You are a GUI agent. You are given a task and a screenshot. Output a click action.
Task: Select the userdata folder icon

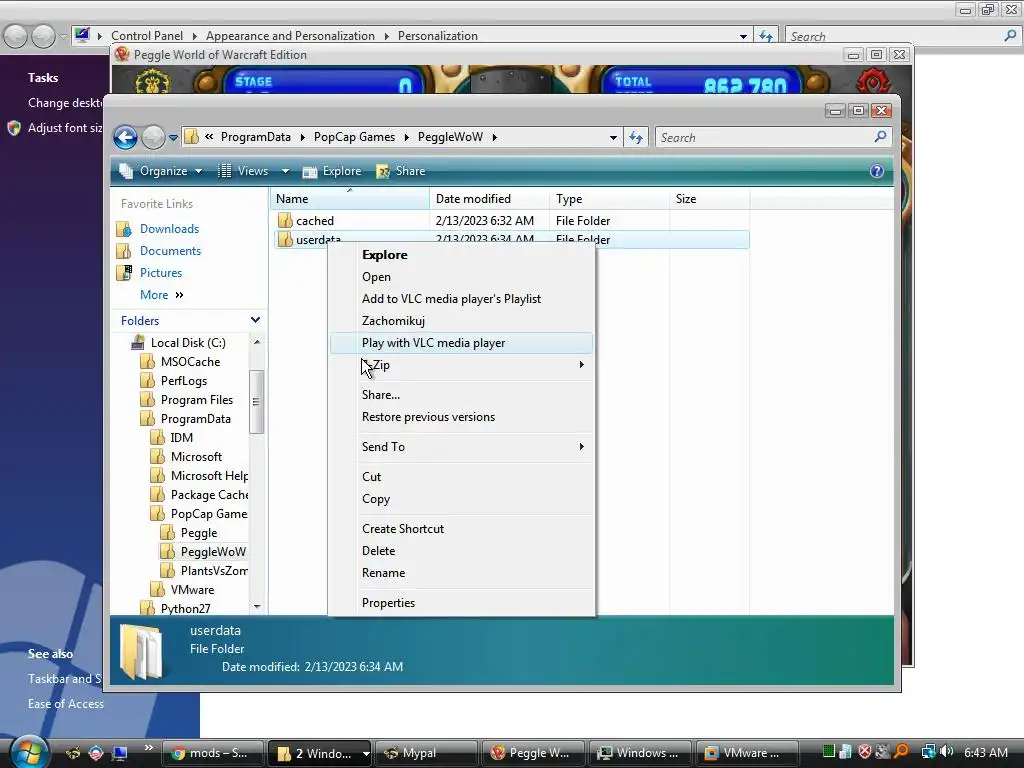click(x=285, y=239)
